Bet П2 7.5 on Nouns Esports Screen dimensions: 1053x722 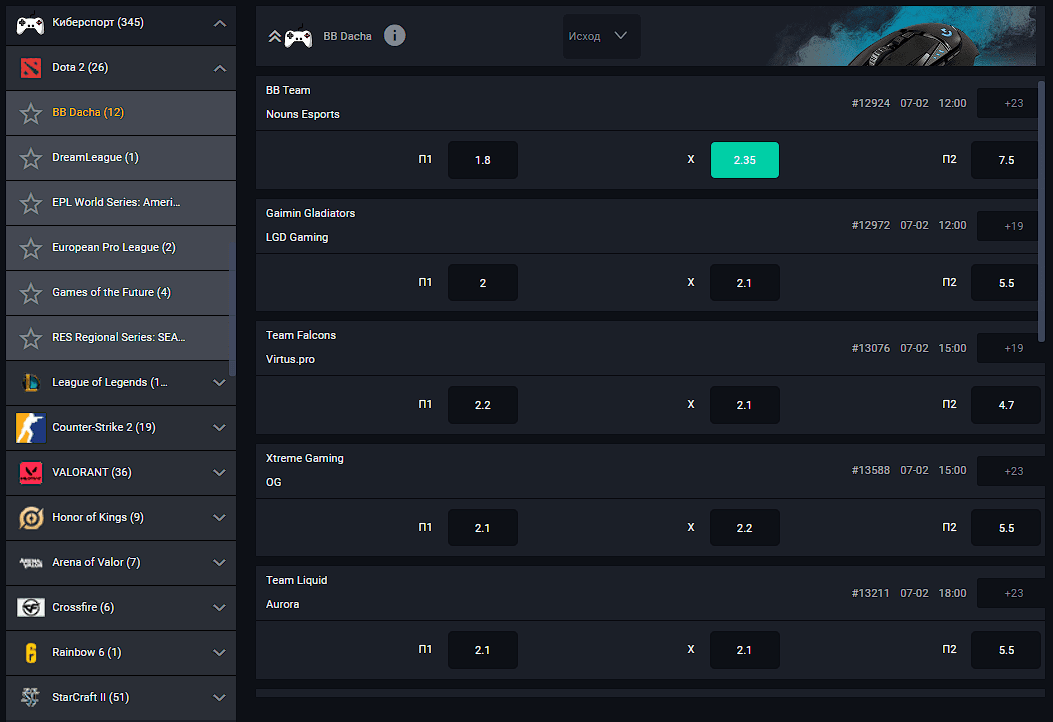[1005, 160]
